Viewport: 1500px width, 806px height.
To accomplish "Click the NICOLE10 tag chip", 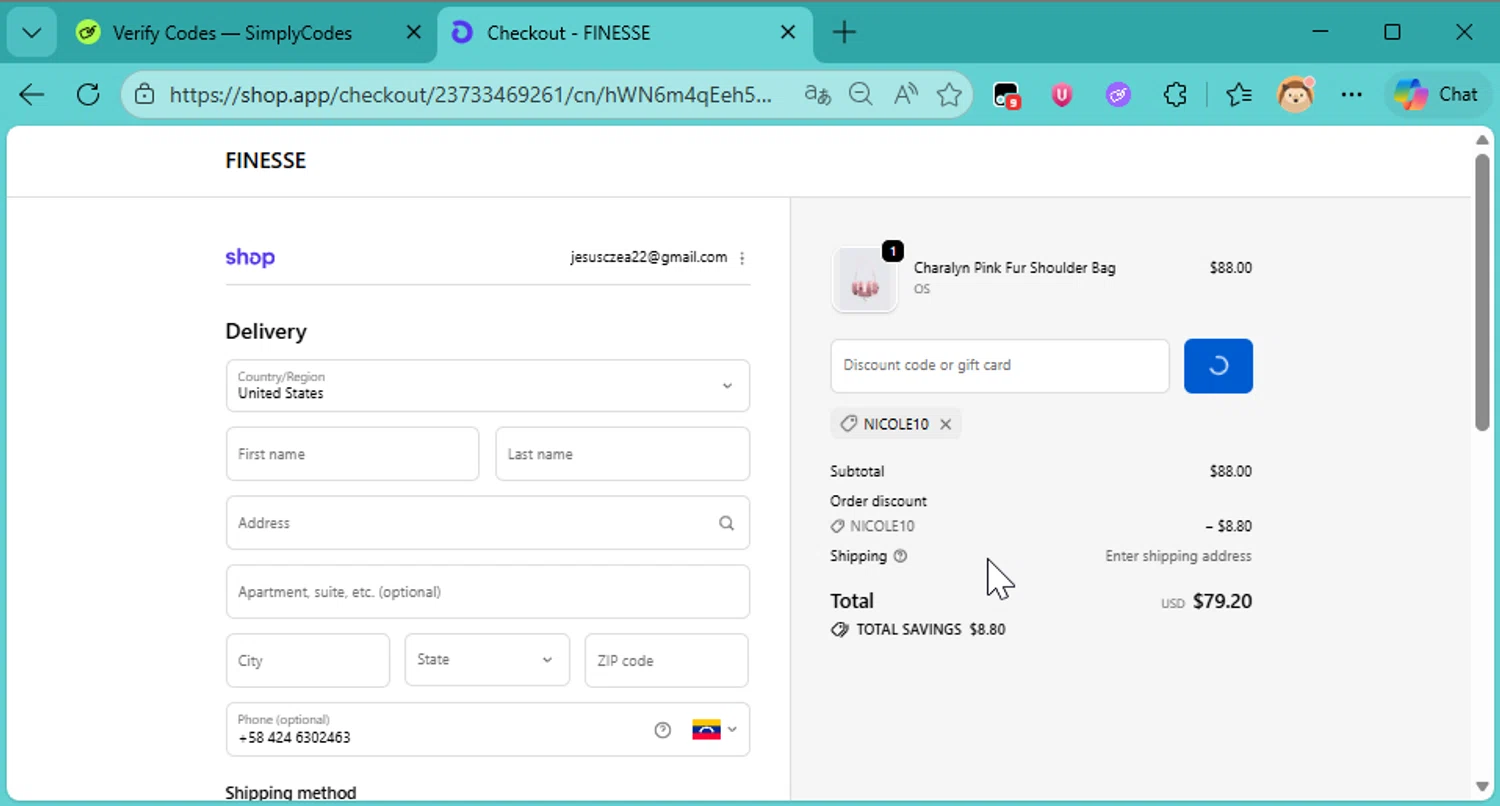I will (x=896, y=424).
